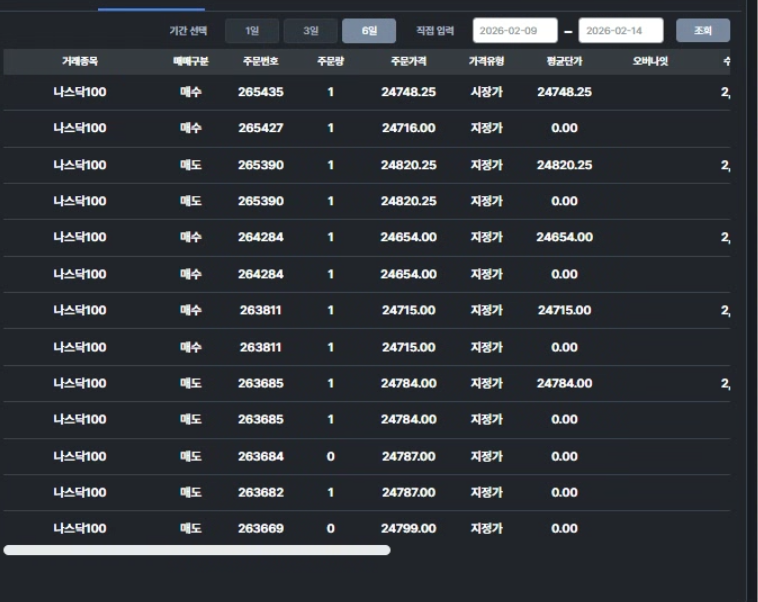The width and height of the screenshot is (758, 602).
Task: Click the 가격유형 column header
Action: [486, 61]
